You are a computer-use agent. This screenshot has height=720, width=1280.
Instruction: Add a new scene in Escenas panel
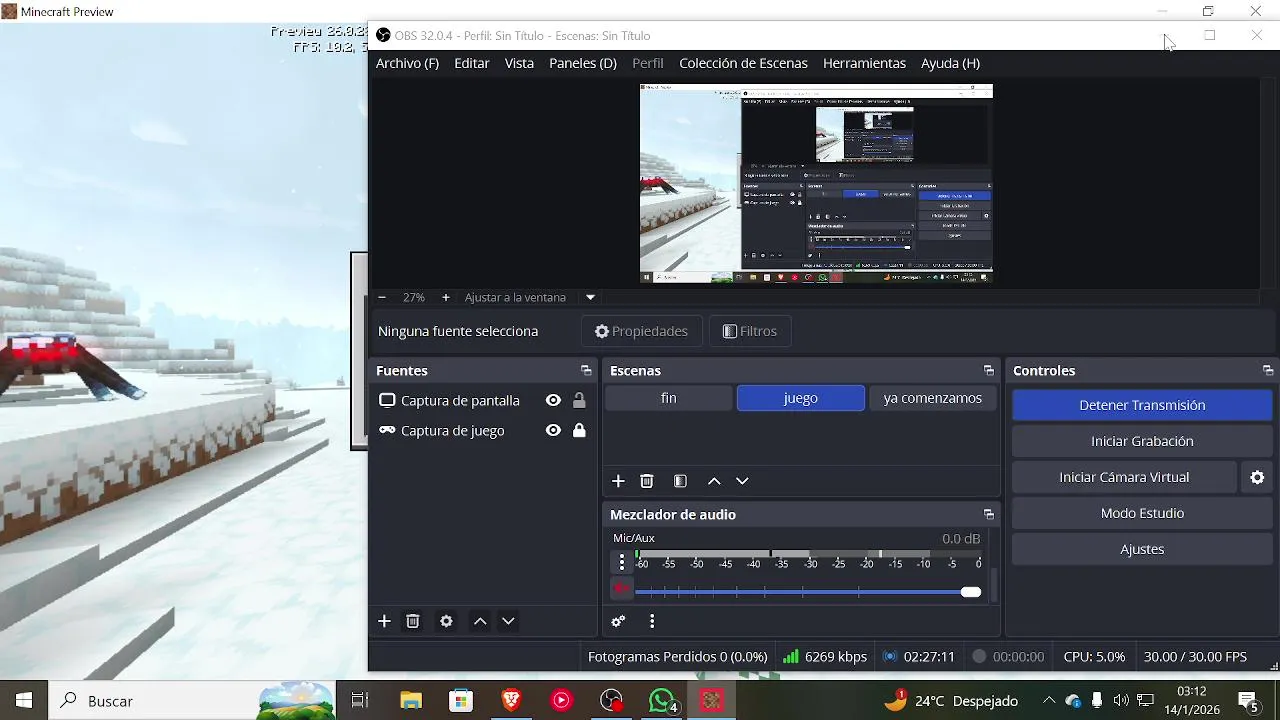618,481
